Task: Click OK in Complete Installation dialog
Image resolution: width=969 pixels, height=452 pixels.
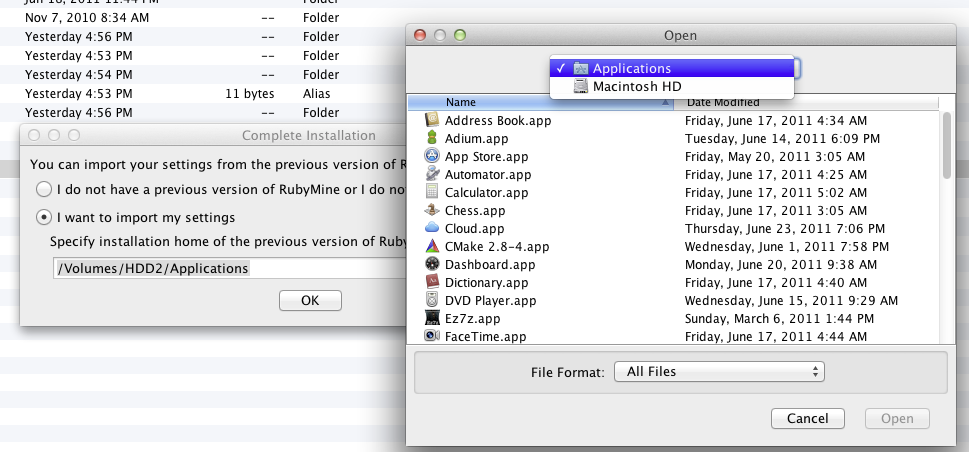Action: coord(310,301)
